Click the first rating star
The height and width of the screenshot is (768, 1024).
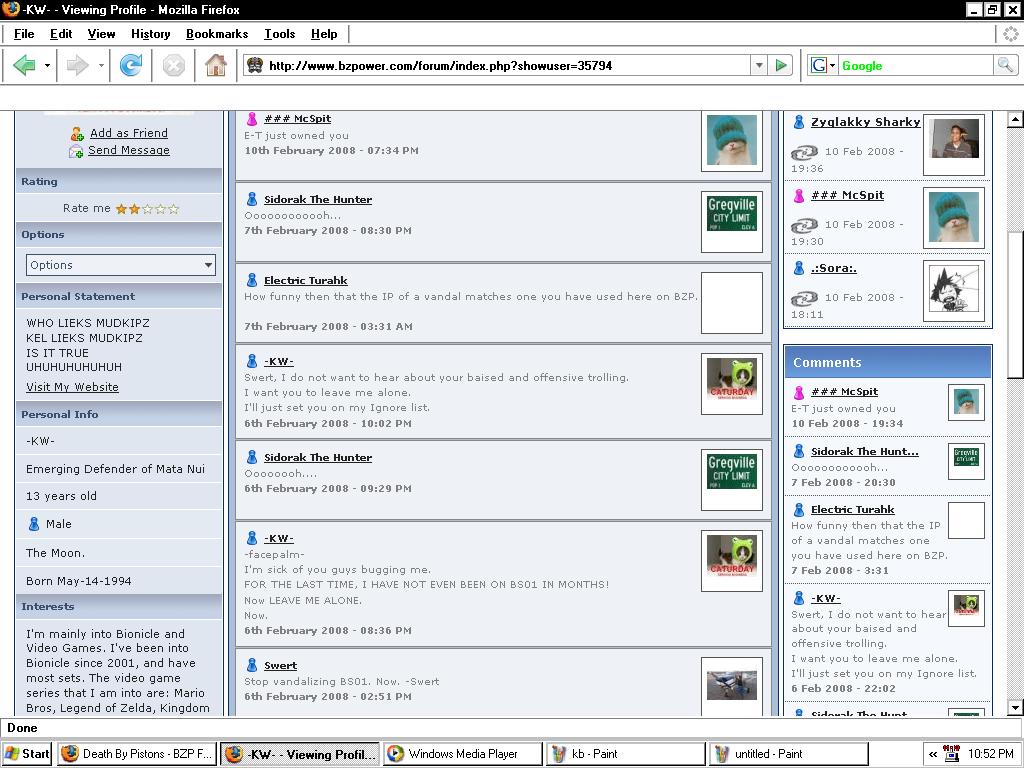(121, 209)
